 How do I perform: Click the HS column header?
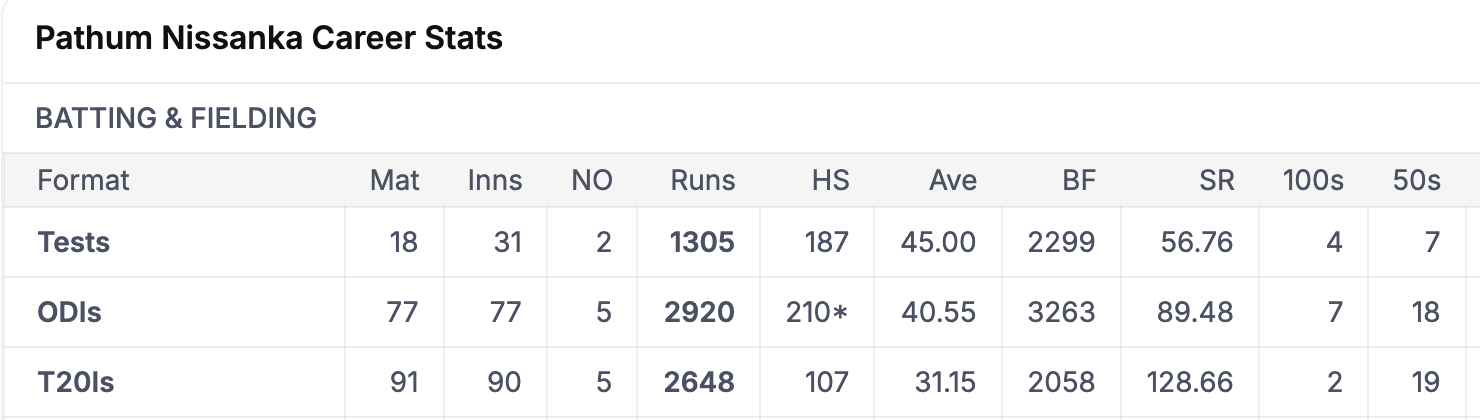(x=831, y=180)
